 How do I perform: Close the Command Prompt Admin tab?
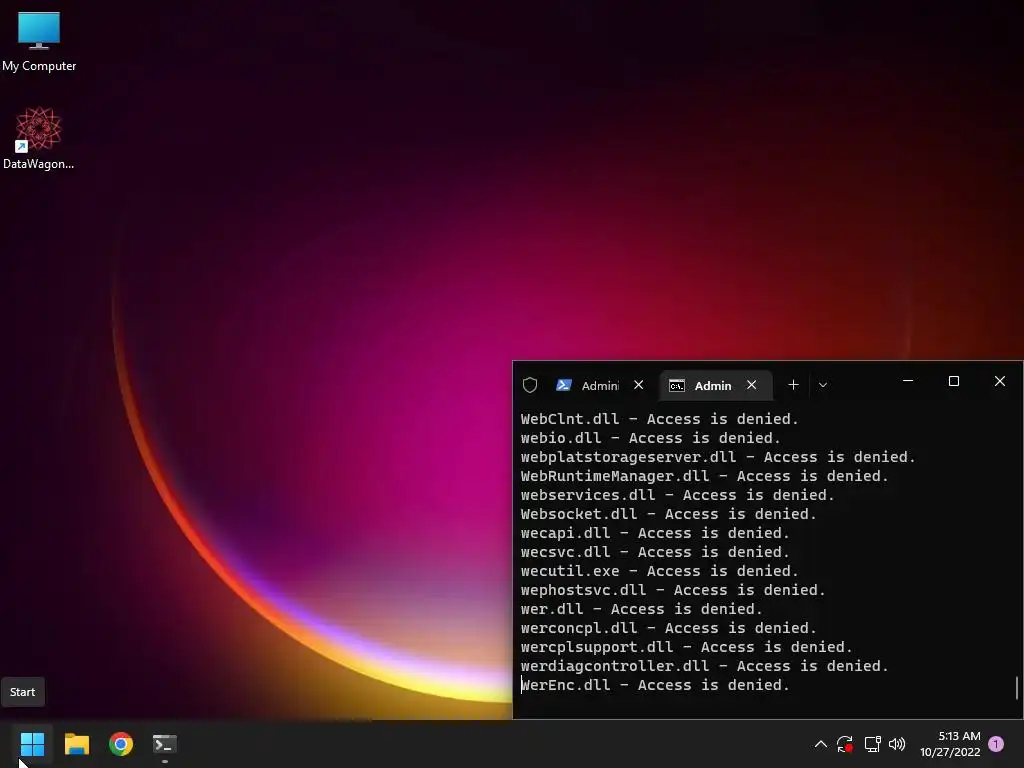click(752, 385)
